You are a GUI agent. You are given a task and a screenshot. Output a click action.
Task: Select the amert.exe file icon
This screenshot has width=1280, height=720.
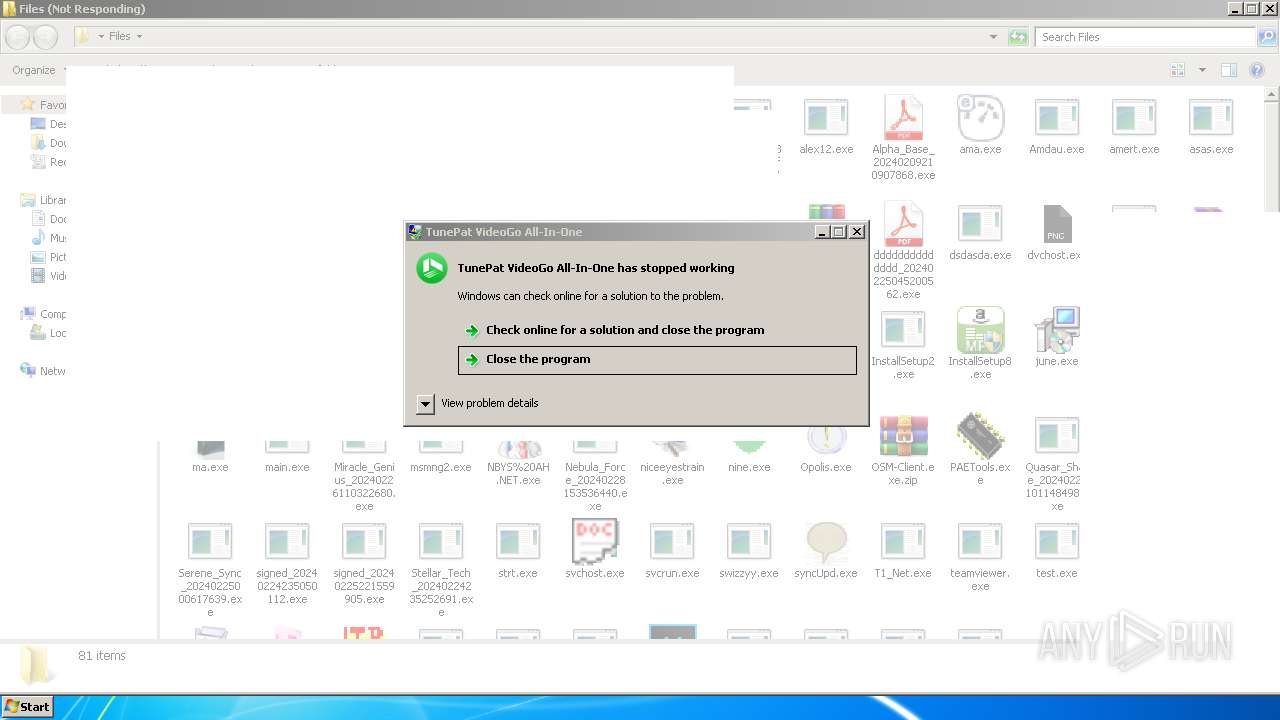pyautogui.click(x=1134, y=118)
